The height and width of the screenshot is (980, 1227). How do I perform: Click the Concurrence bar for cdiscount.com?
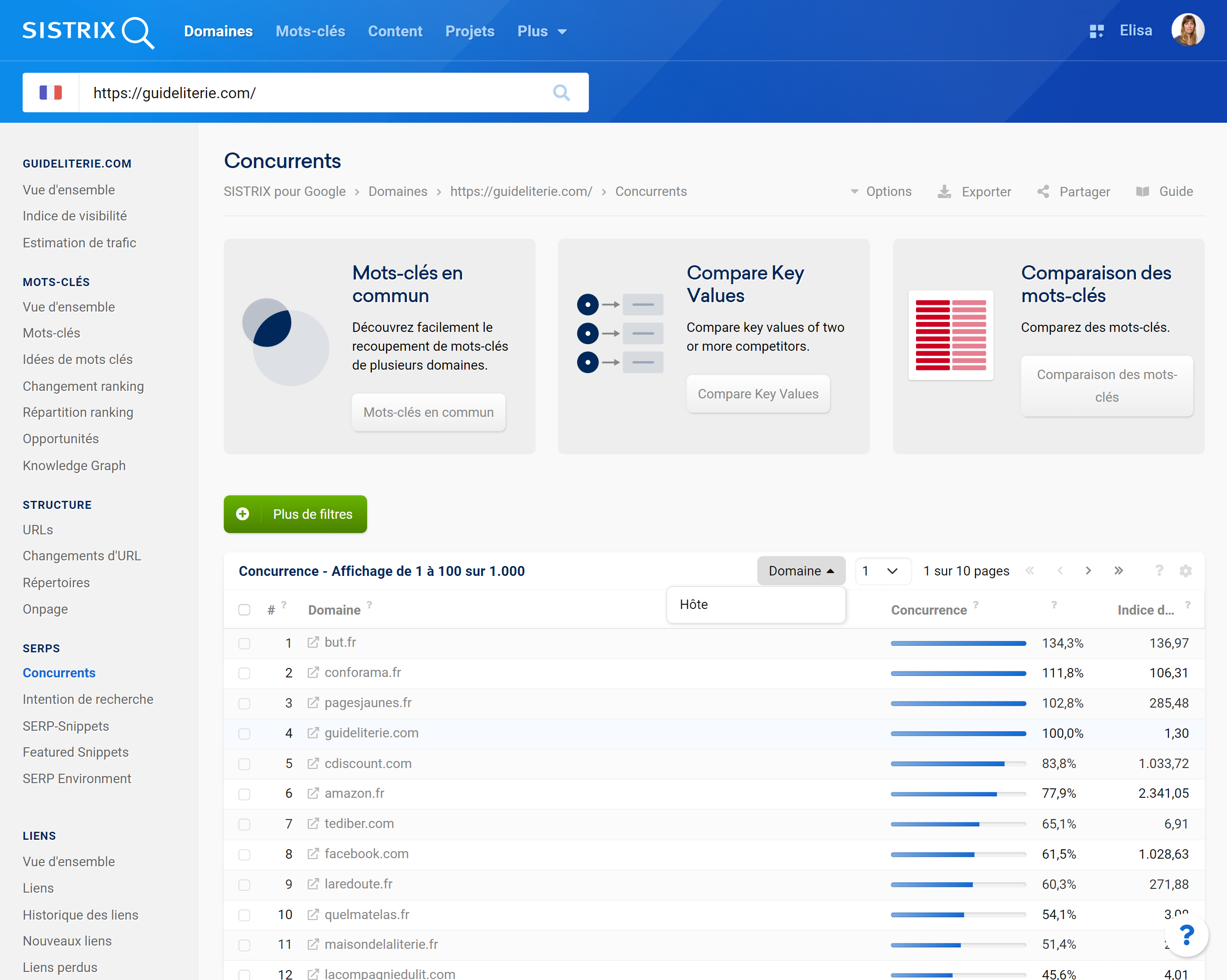click(x=958, y=764)
